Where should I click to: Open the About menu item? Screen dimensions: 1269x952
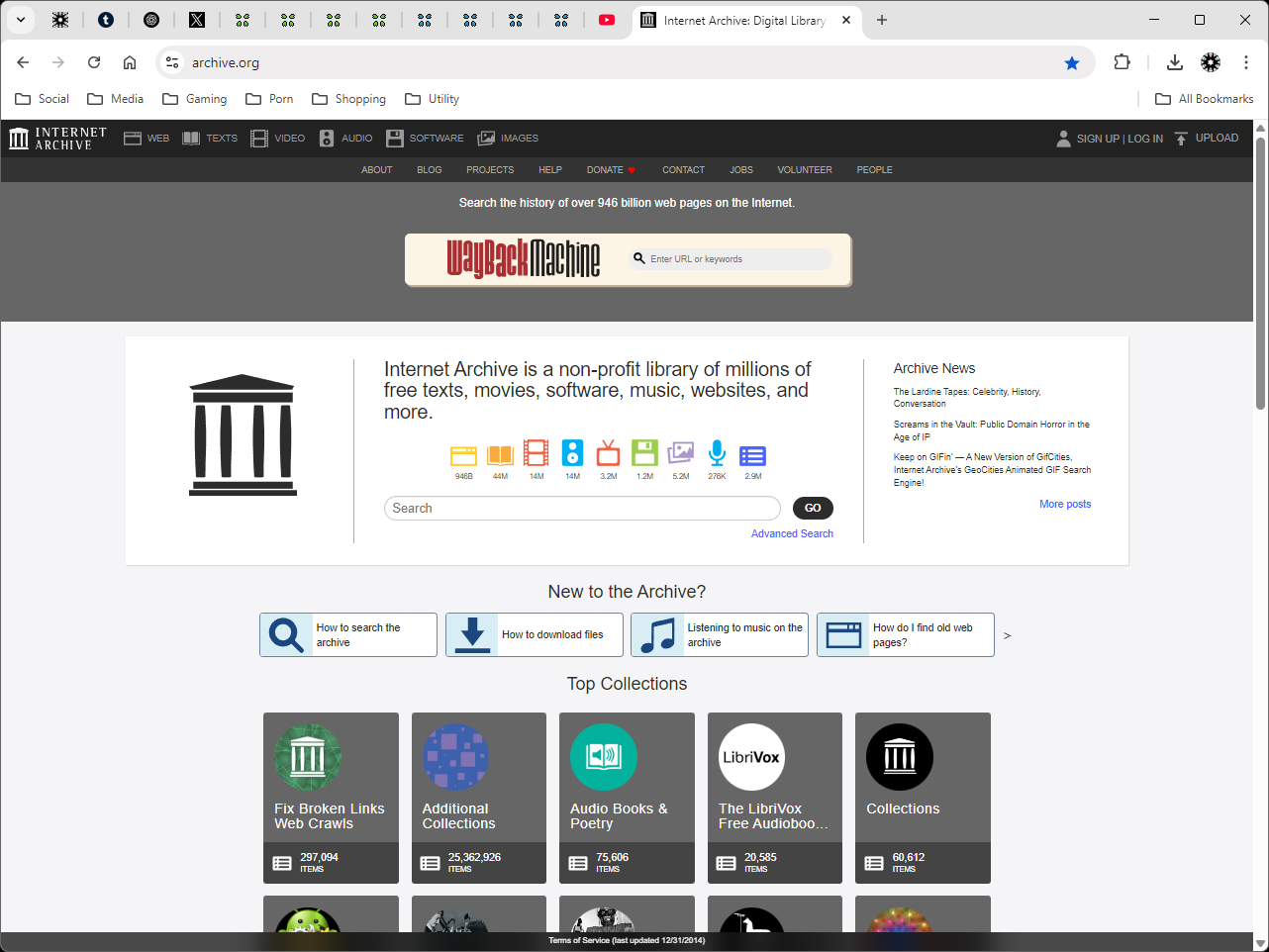pos(377,170)
